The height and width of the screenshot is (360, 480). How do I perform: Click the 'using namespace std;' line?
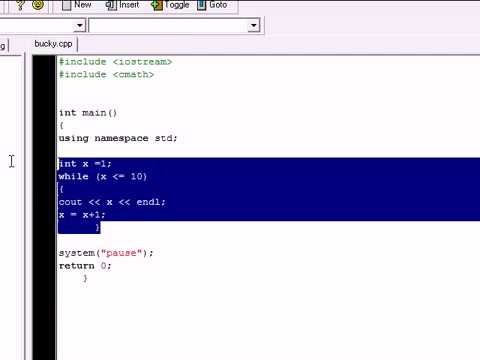pos(118,138)
